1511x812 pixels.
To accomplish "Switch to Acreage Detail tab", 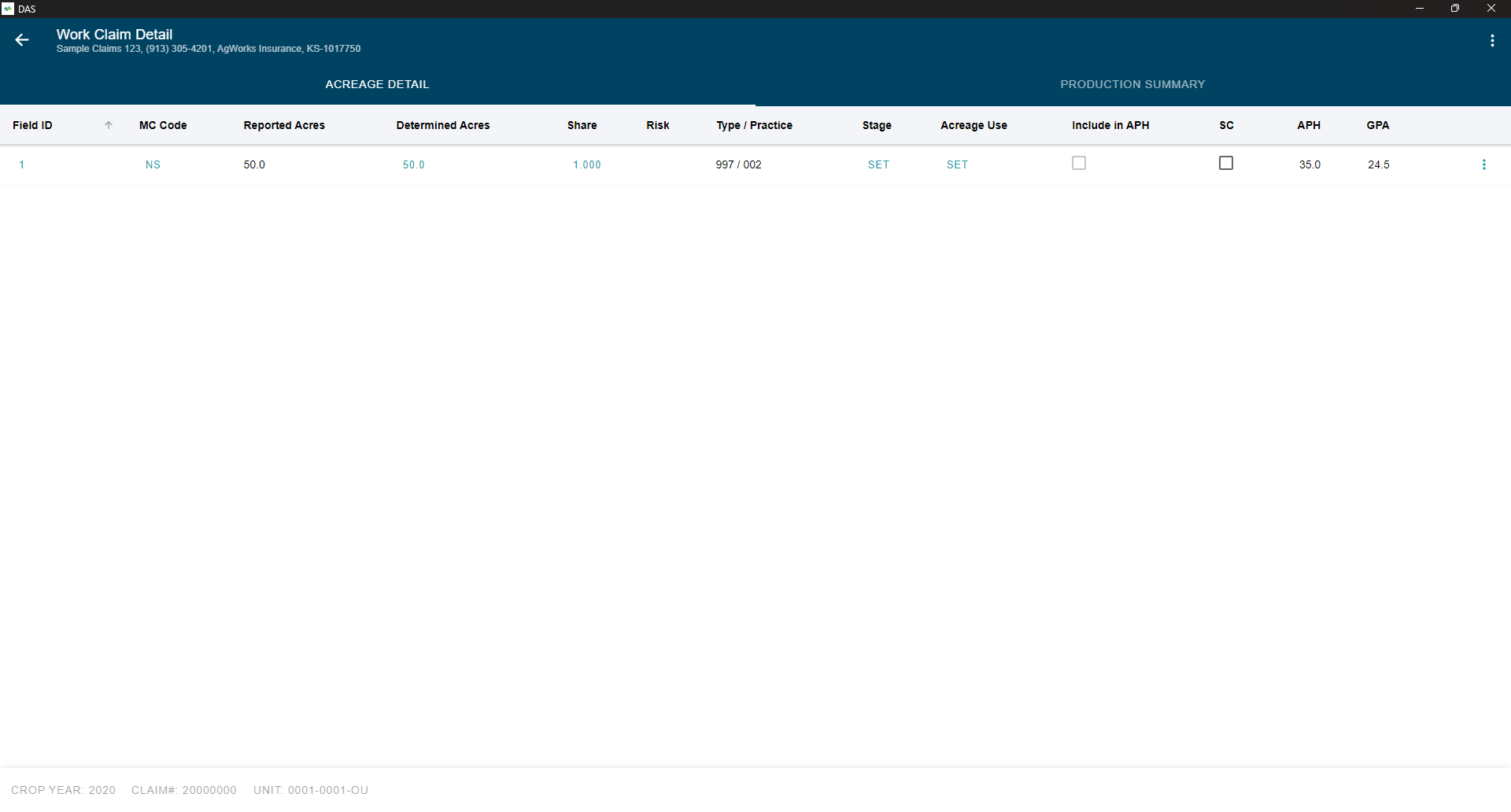I will (x=377, y=84).
